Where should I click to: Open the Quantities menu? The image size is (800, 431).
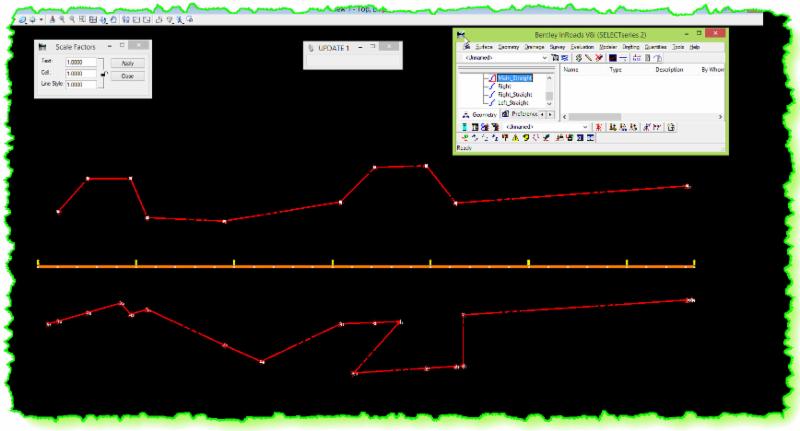655,47
